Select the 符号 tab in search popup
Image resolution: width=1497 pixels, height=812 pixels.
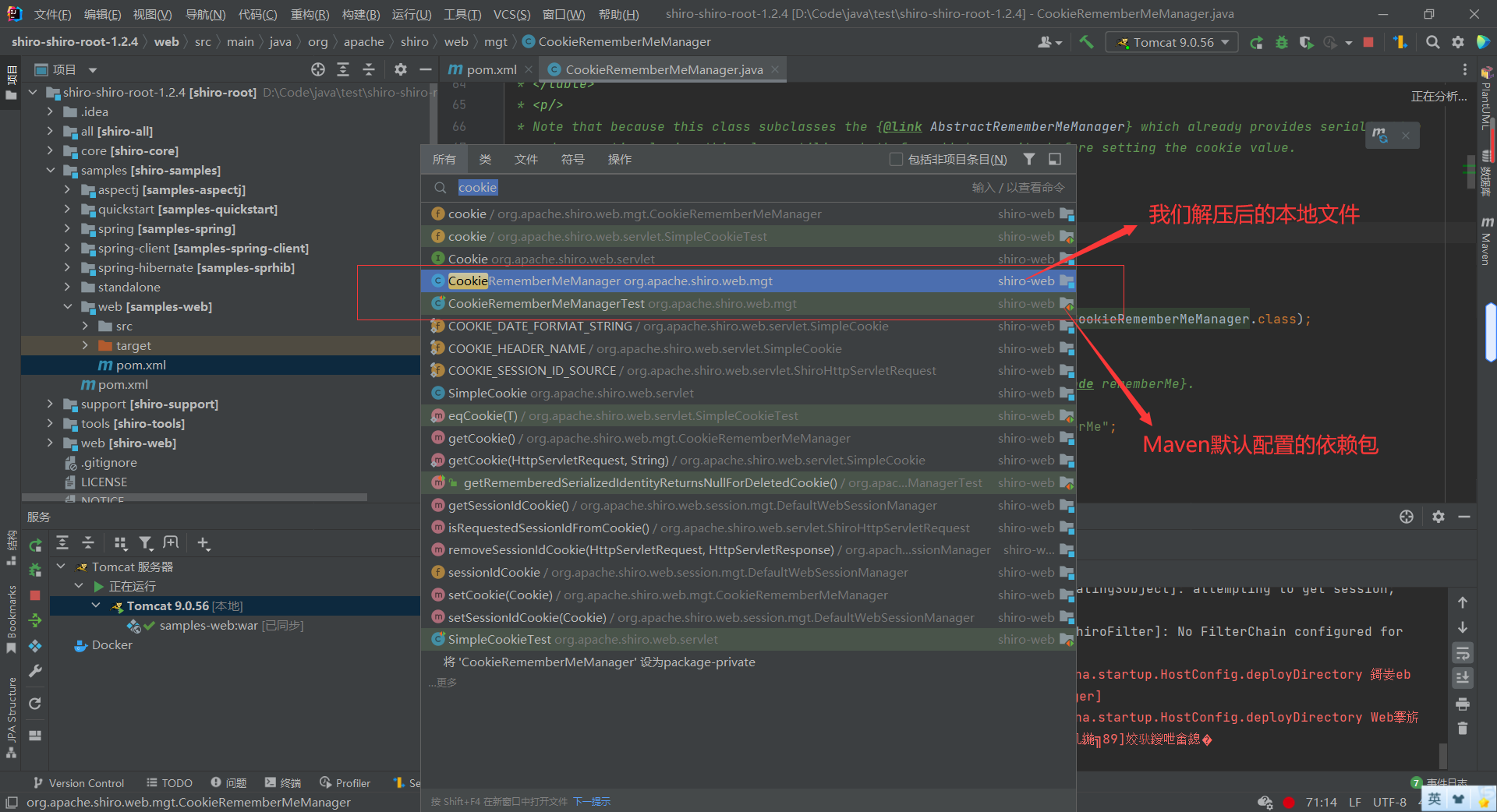[572, 159]
